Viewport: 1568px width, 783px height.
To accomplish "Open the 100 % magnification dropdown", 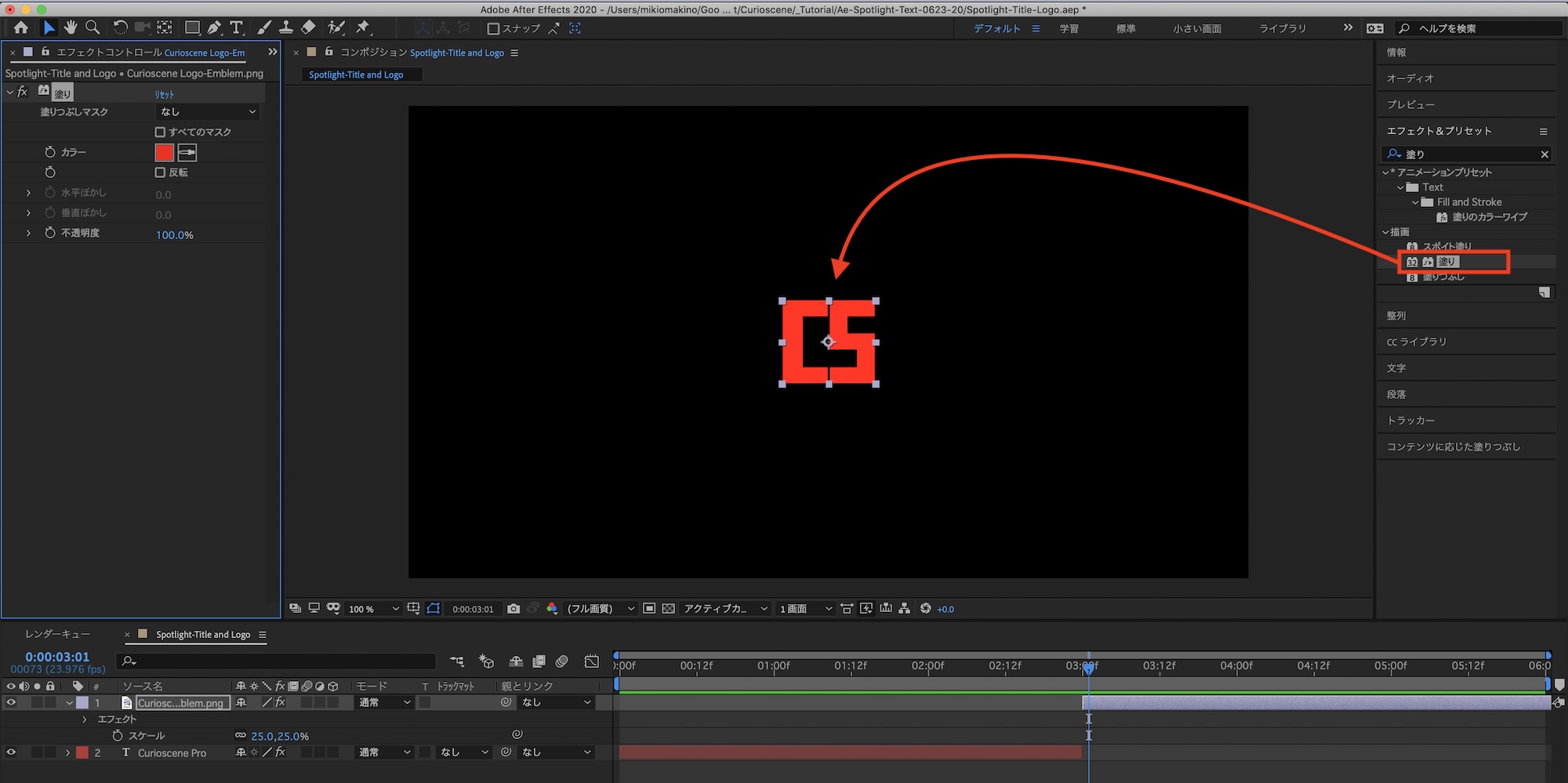I will (374, 609).
